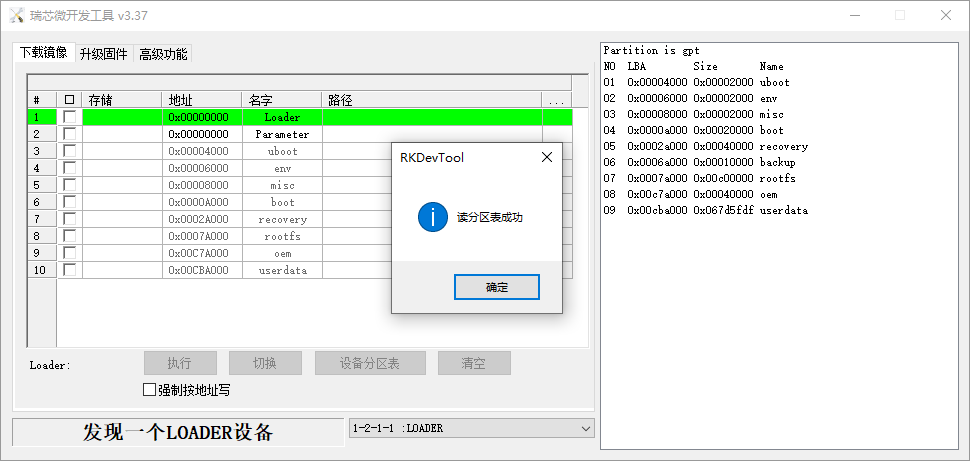Screen dimensions: 970x461
Task: Select the rootfs row name cell
Action: (x=282, y=236)
